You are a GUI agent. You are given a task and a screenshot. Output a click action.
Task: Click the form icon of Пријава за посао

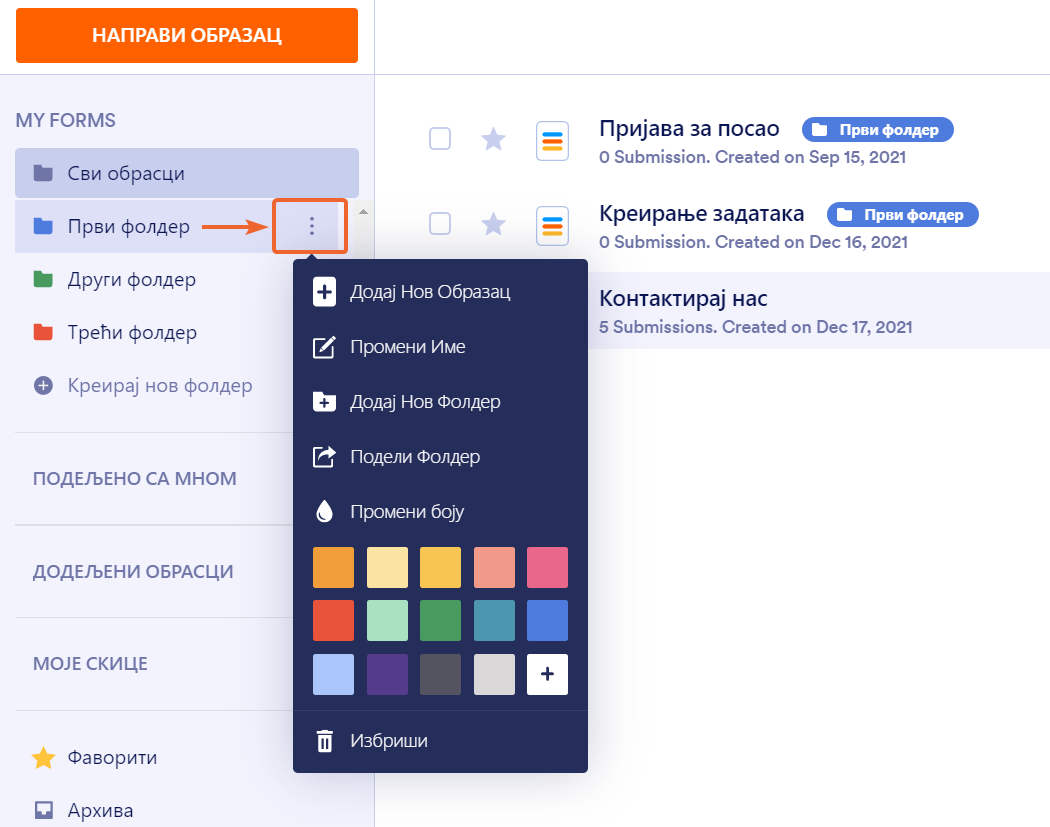pos(552,140)
